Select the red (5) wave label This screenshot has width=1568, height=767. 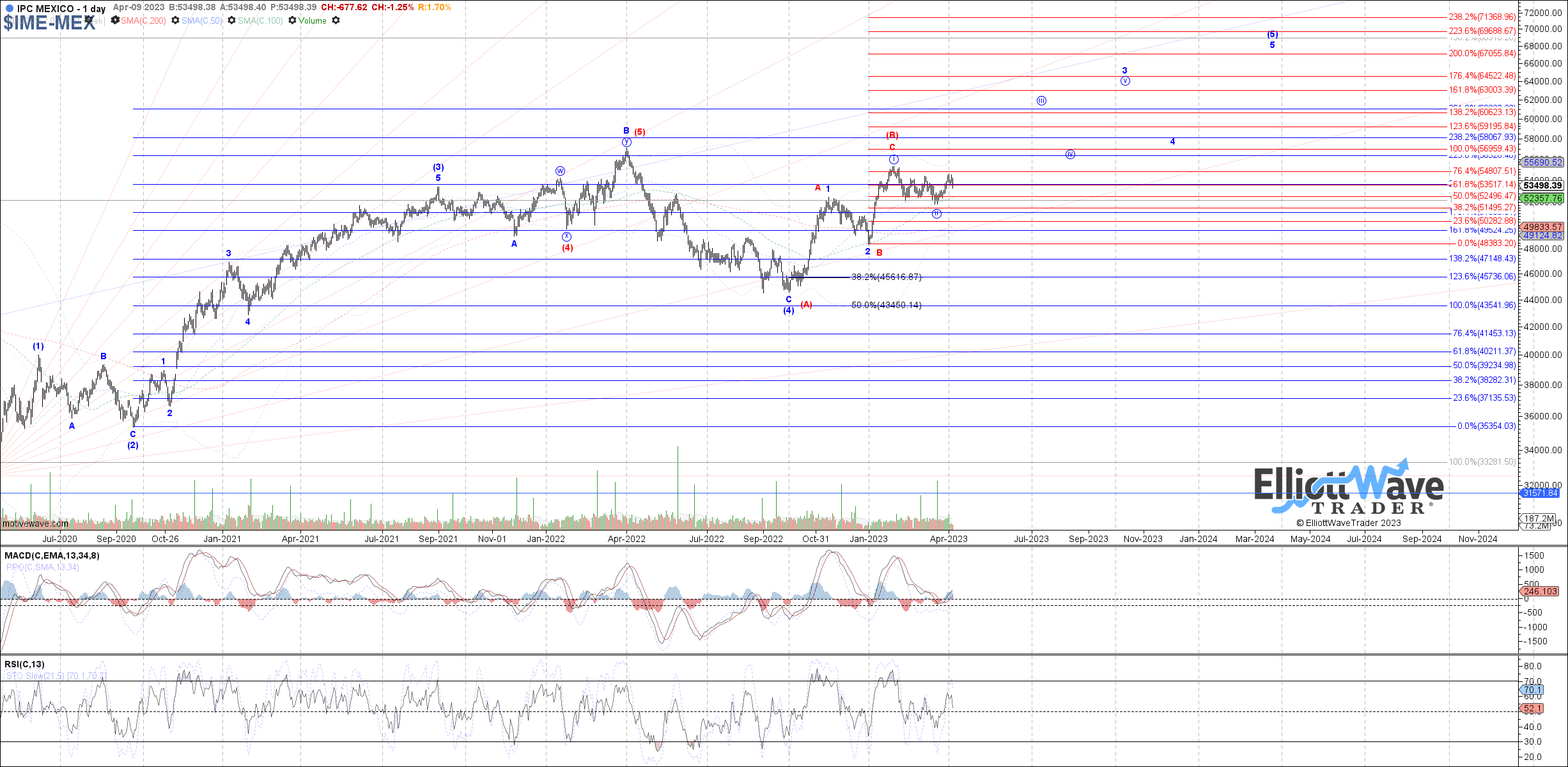pos(640,132)
